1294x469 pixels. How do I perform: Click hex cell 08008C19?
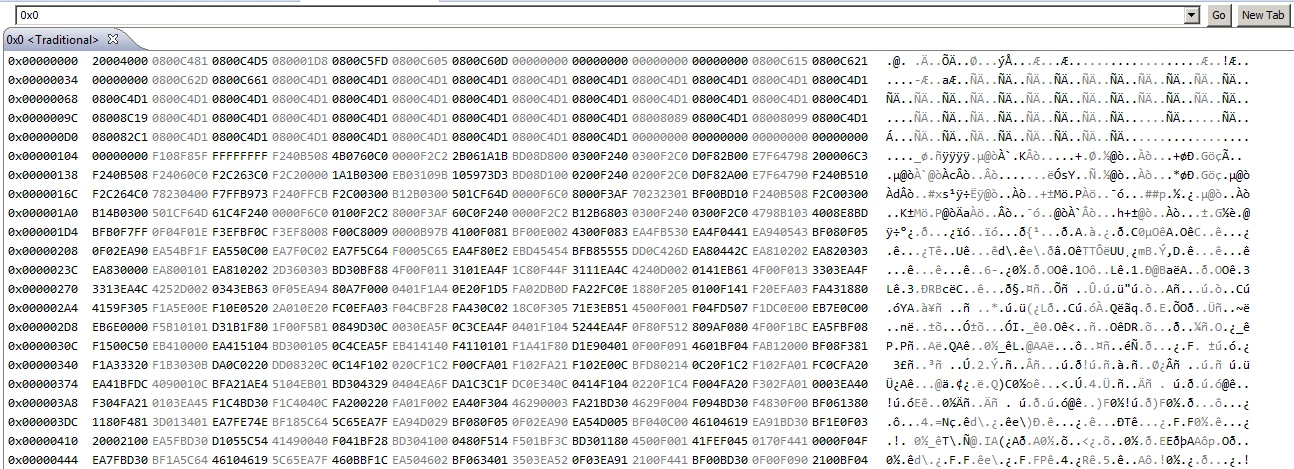pyautogui.click(x=119, y=118)
